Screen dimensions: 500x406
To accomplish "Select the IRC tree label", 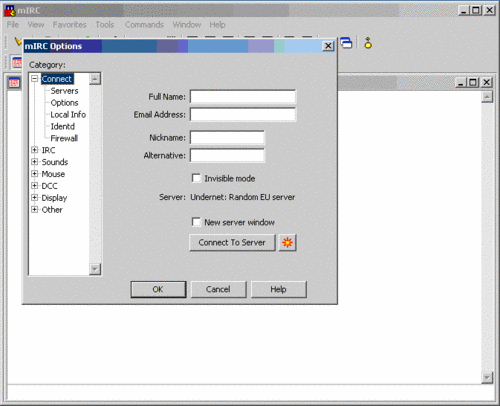I will (48, 150).
